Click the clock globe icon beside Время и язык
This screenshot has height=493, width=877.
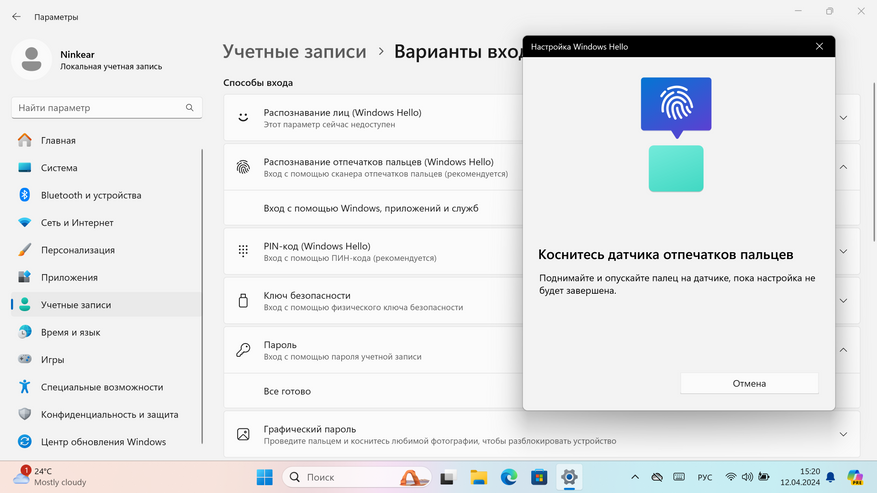[25, 332]
